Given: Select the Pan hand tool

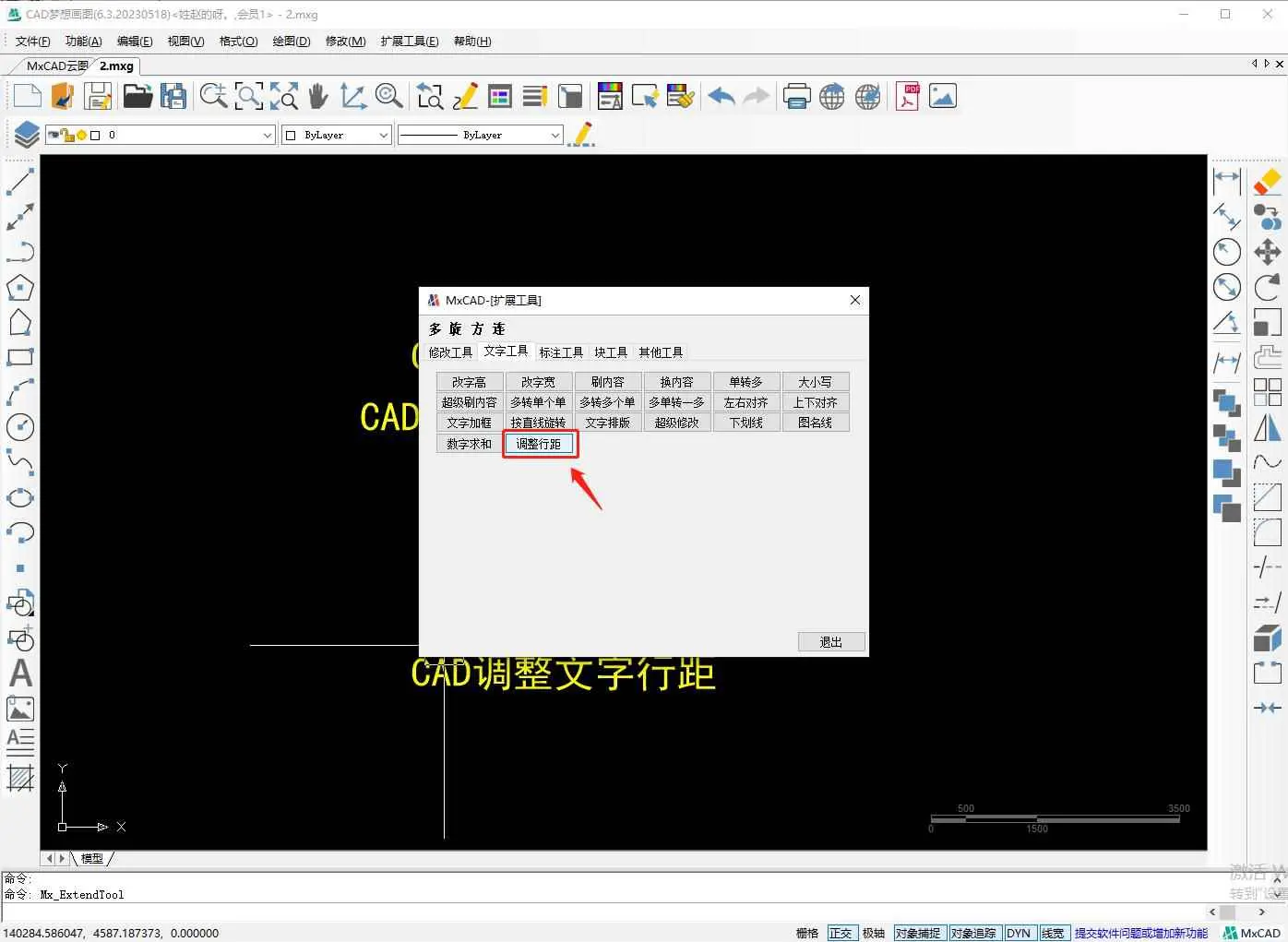Looking at the screenshot, I should (x=318, y=96).
